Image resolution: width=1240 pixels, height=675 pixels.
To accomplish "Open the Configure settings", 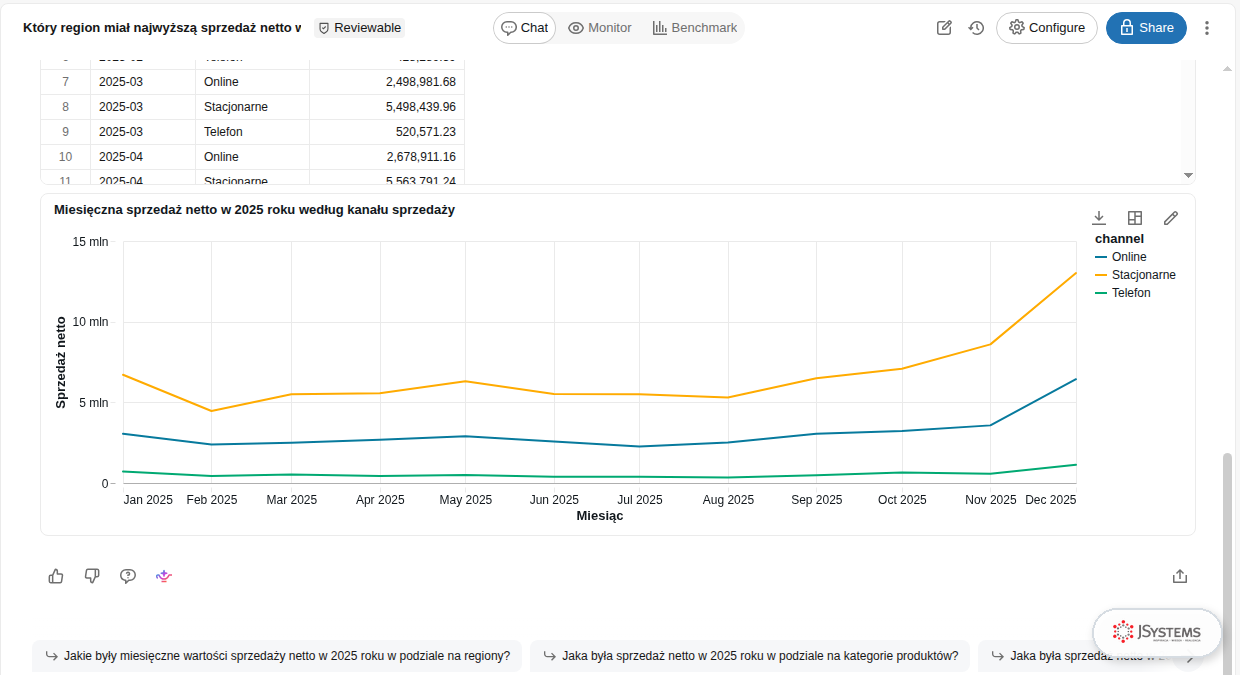I will coord(1047,28).
